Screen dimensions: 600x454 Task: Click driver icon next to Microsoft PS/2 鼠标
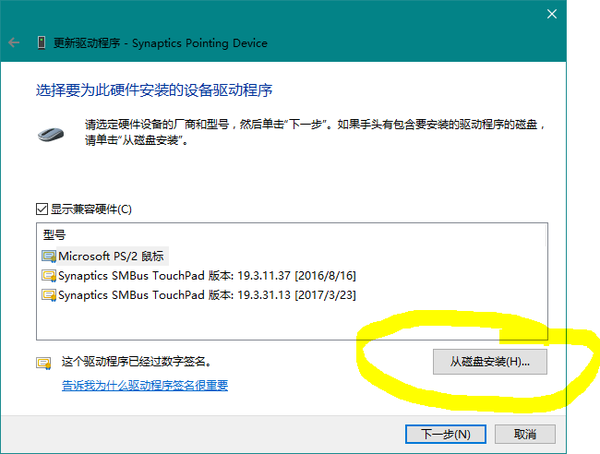(49, 256)
